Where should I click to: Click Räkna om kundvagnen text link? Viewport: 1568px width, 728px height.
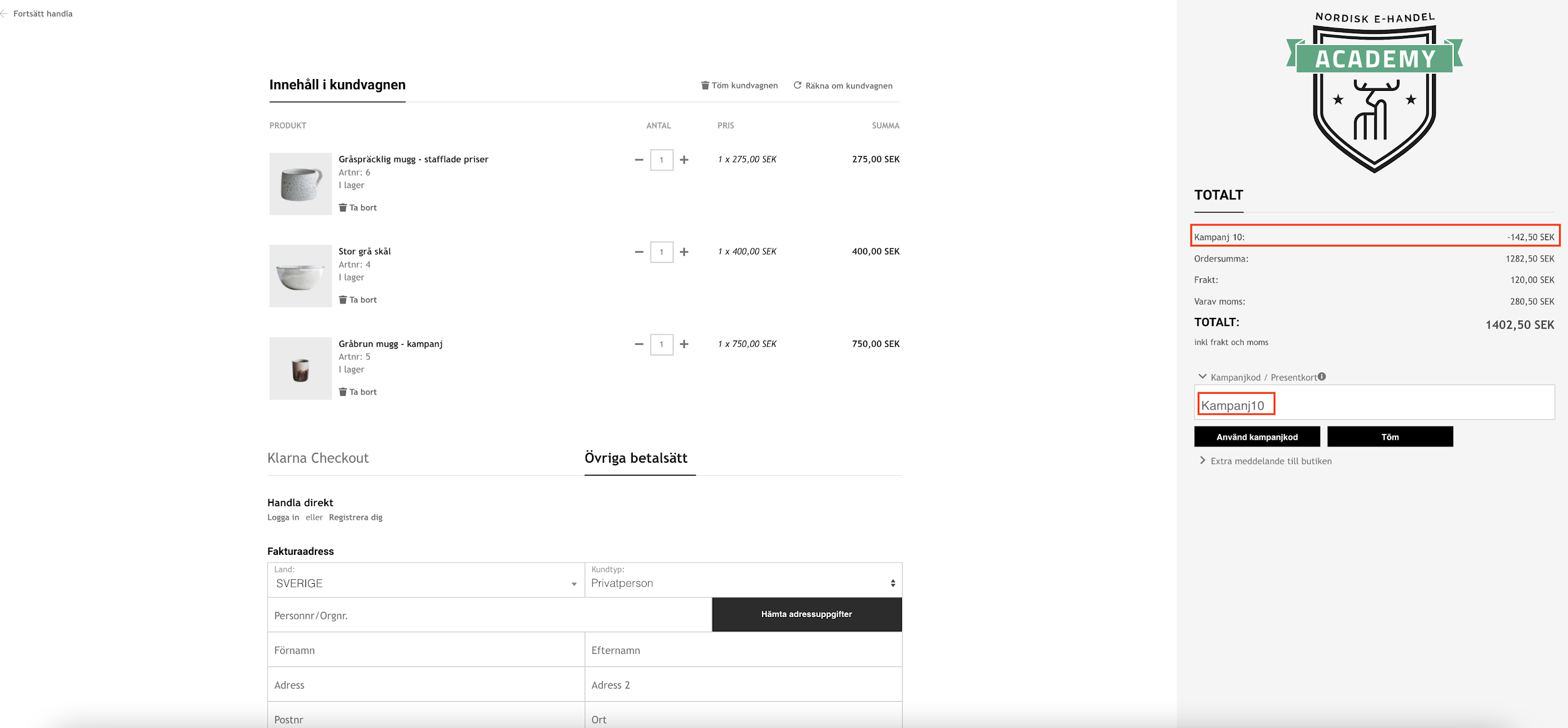click(x=849, y=86)
